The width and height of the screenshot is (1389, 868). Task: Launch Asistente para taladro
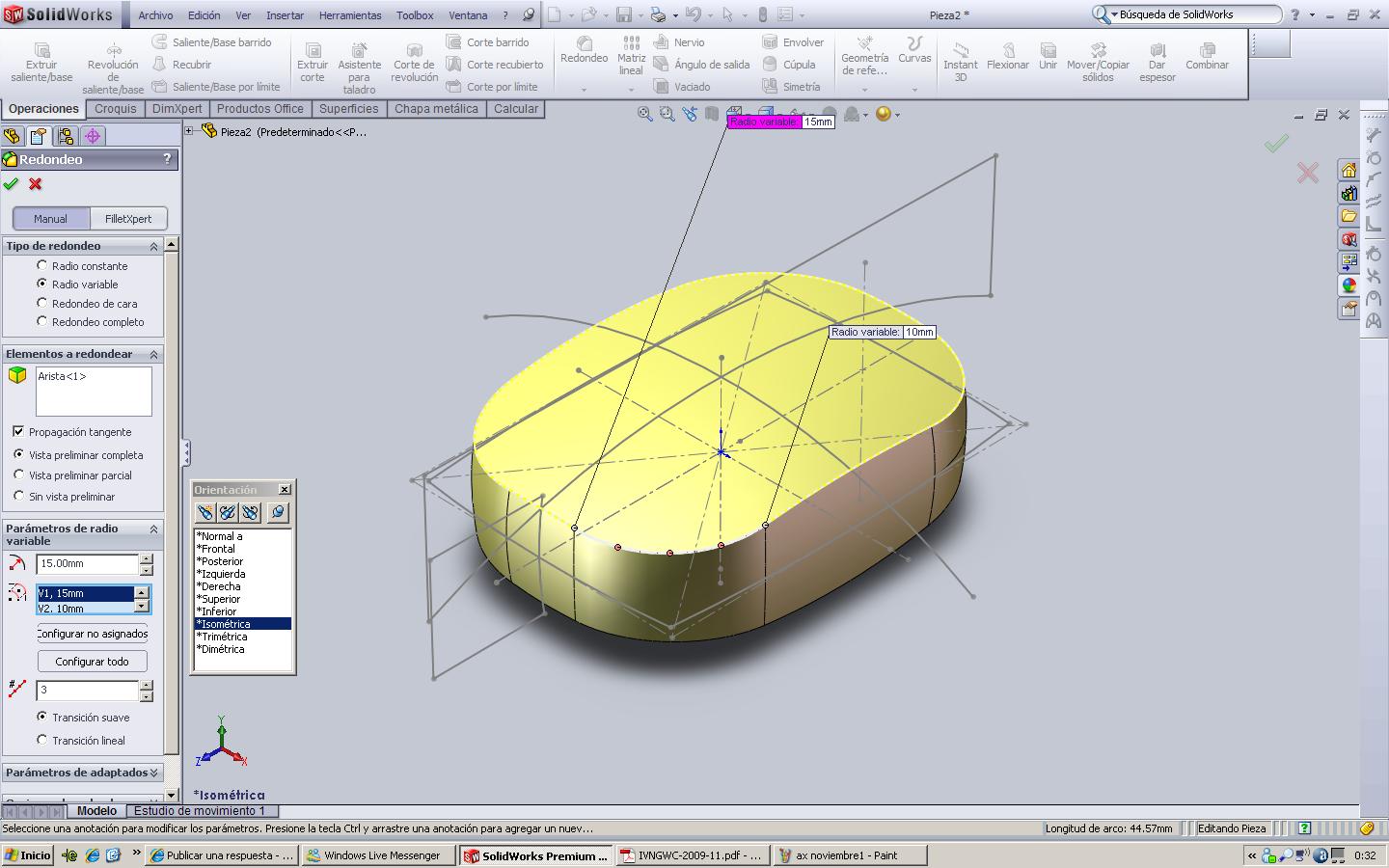click(x=359, y=68)
